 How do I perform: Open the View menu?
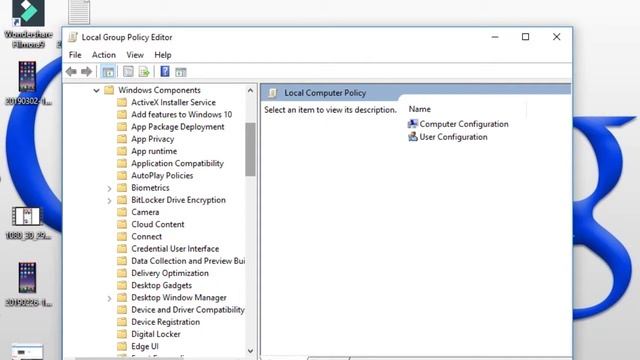135,55
